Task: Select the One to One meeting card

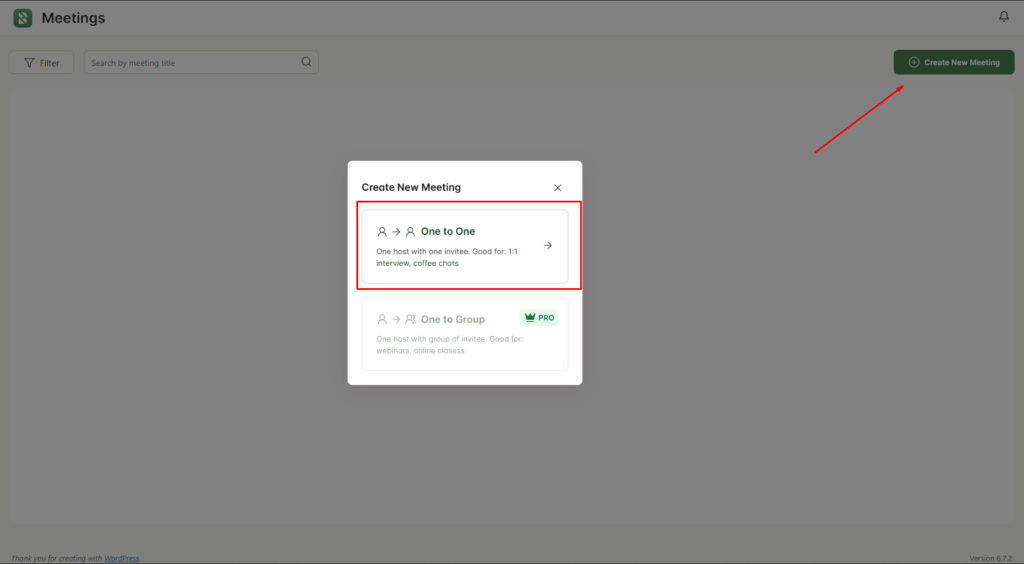Action: tap(465, 246)
